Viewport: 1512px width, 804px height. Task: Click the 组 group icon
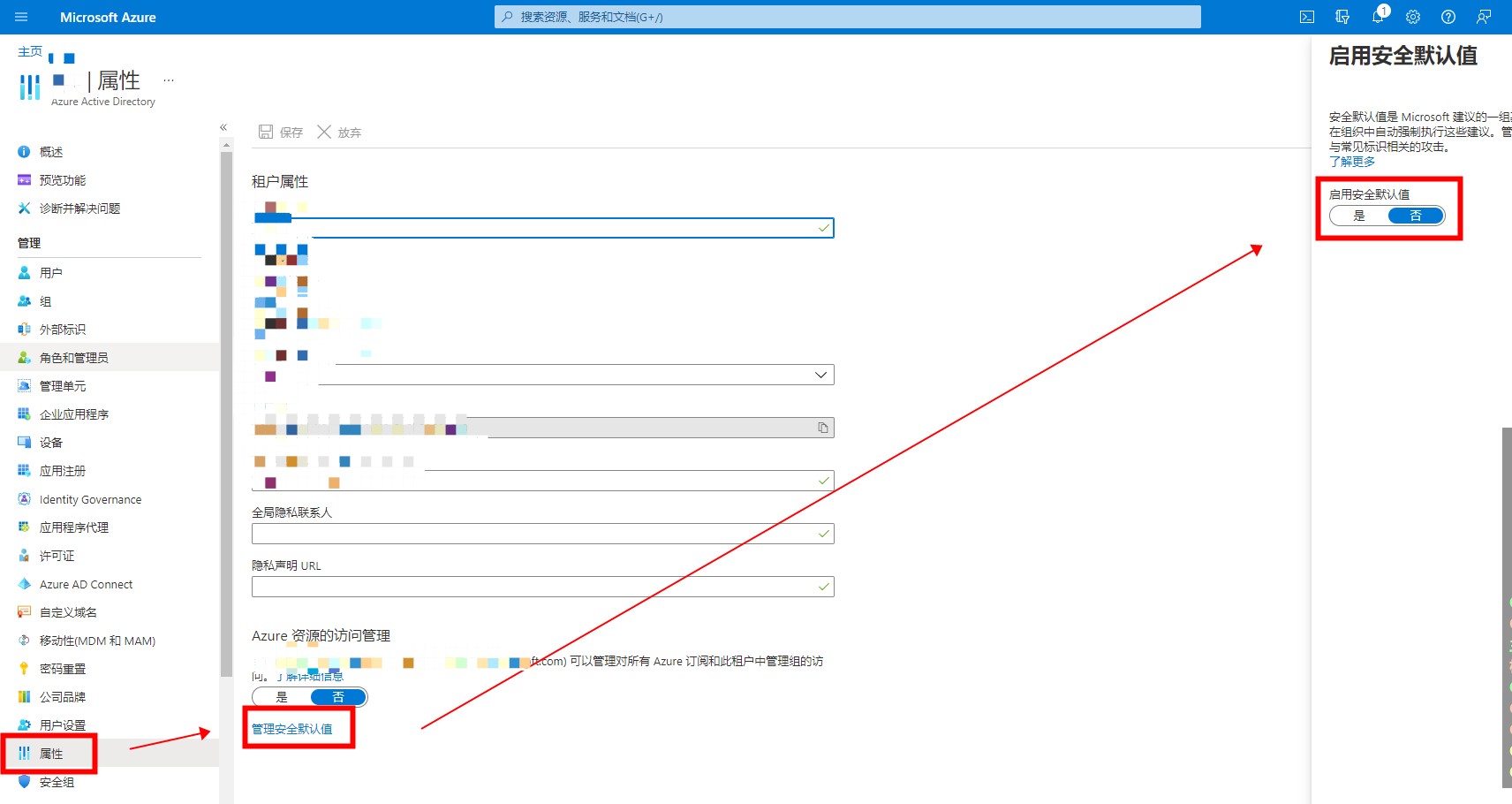tap(24, 301)
